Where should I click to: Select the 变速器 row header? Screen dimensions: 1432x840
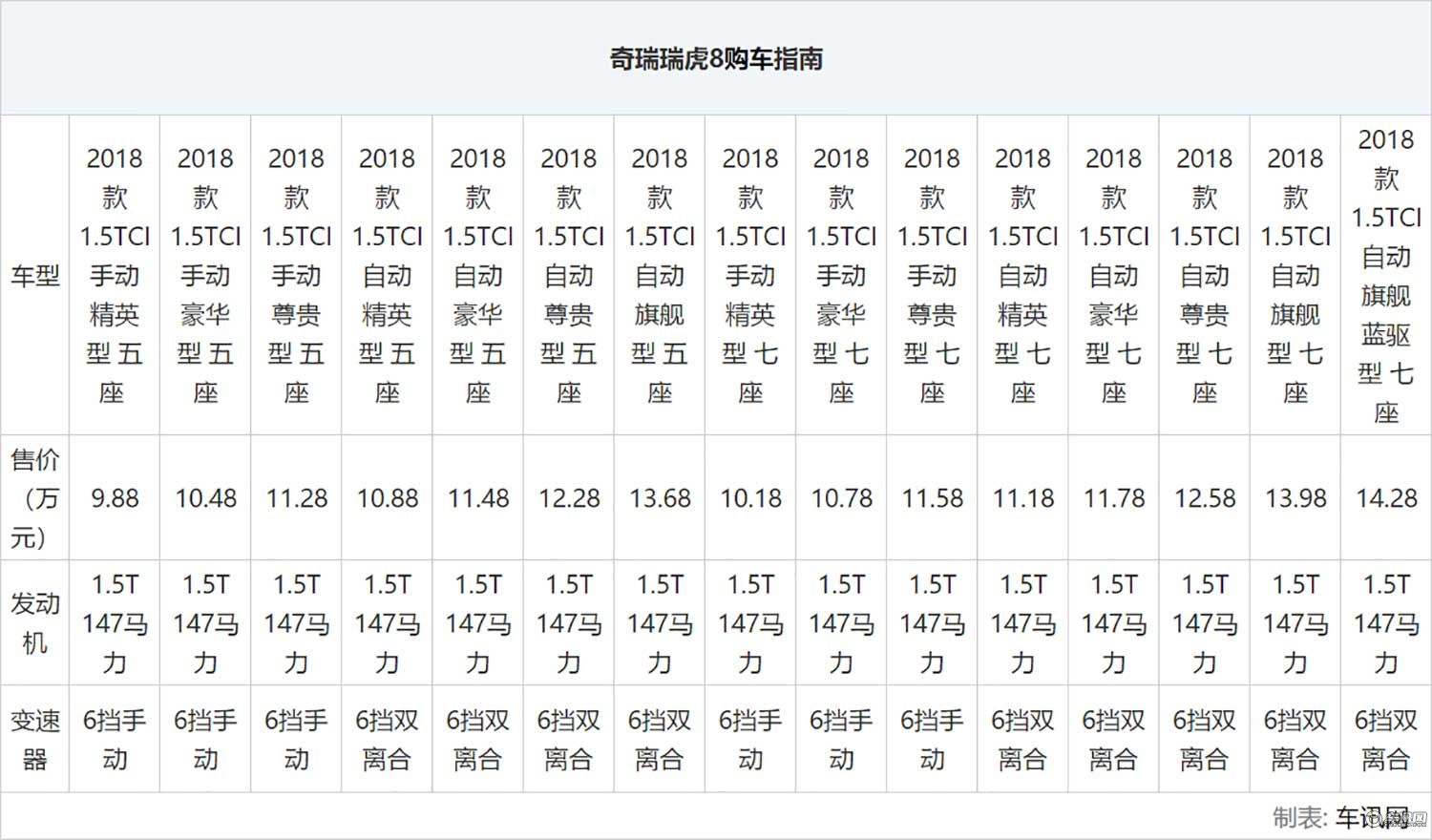coord(35,740)
